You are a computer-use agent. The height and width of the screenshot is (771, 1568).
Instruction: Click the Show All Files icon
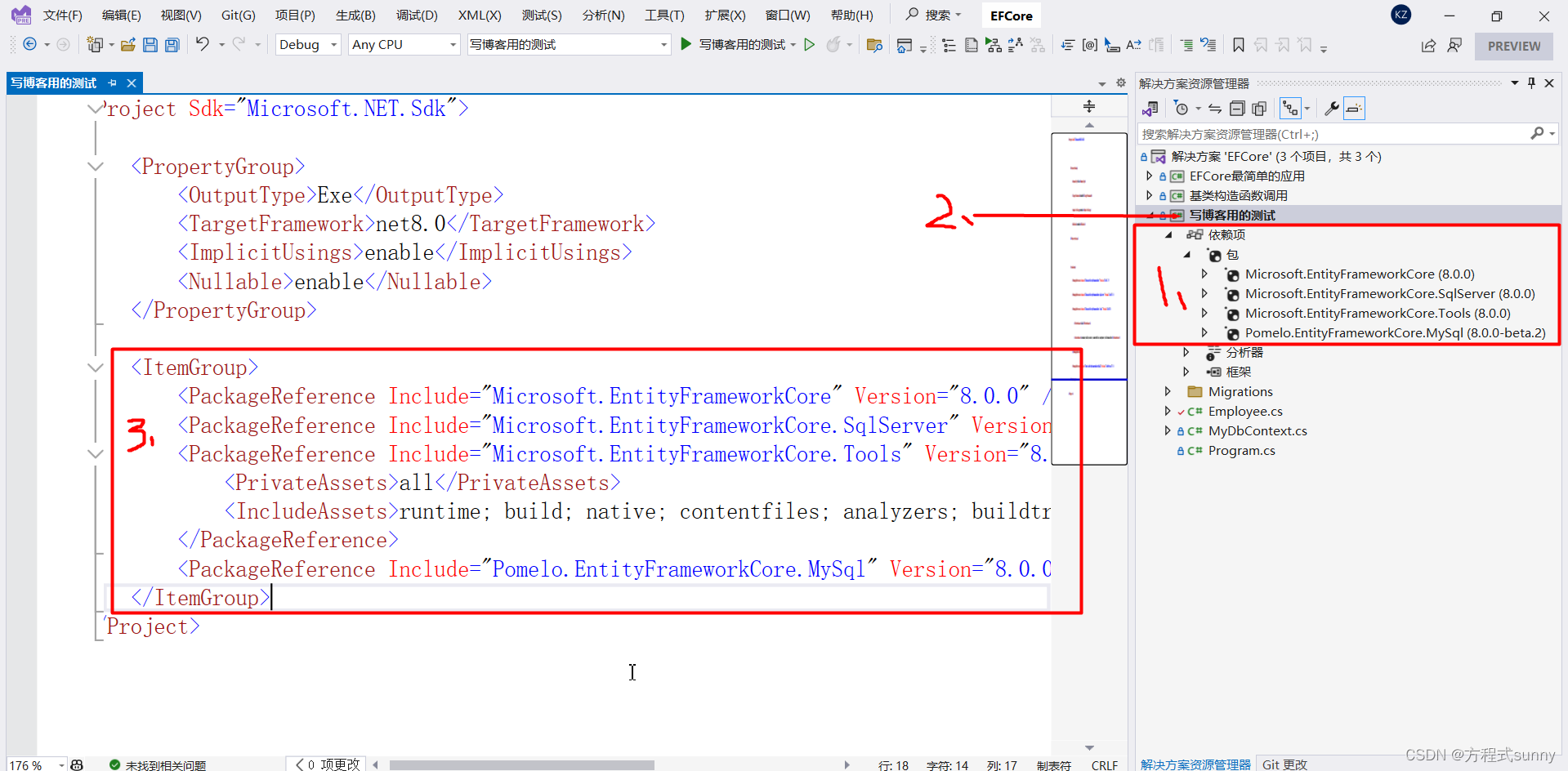click(x=1259, y=109)
